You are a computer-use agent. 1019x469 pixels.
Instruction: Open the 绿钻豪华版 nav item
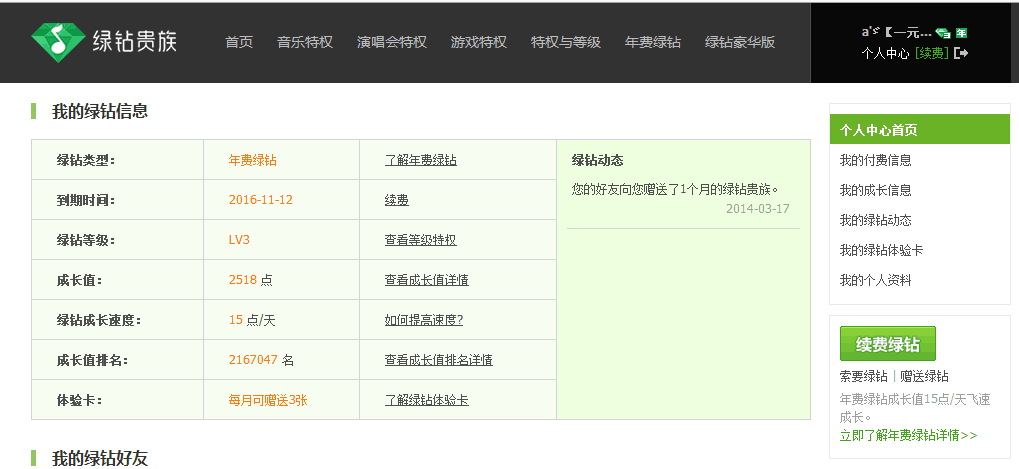coord(740,42)
